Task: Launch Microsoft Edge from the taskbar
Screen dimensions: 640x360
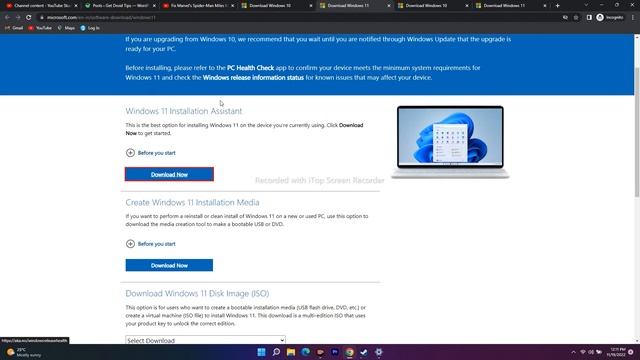Action: tap(305, 352)
